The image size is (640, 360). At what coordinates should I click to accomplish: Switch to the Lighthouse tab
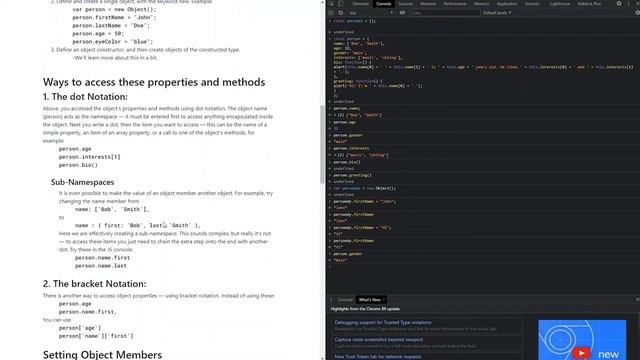[x=560, y=4]
